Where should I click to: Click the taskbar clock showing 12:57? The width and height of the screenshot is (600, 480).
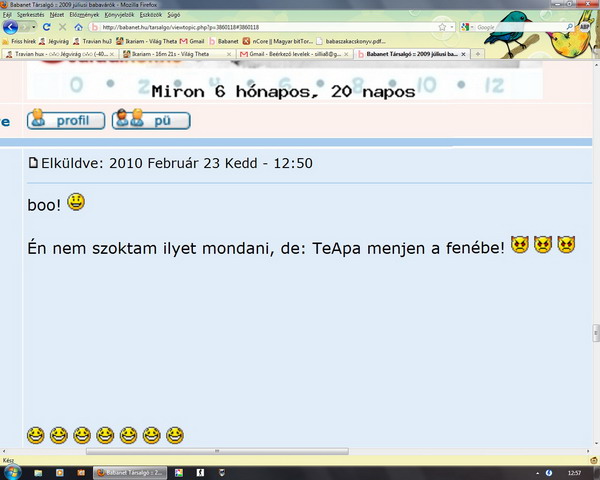tap(574, 473)
